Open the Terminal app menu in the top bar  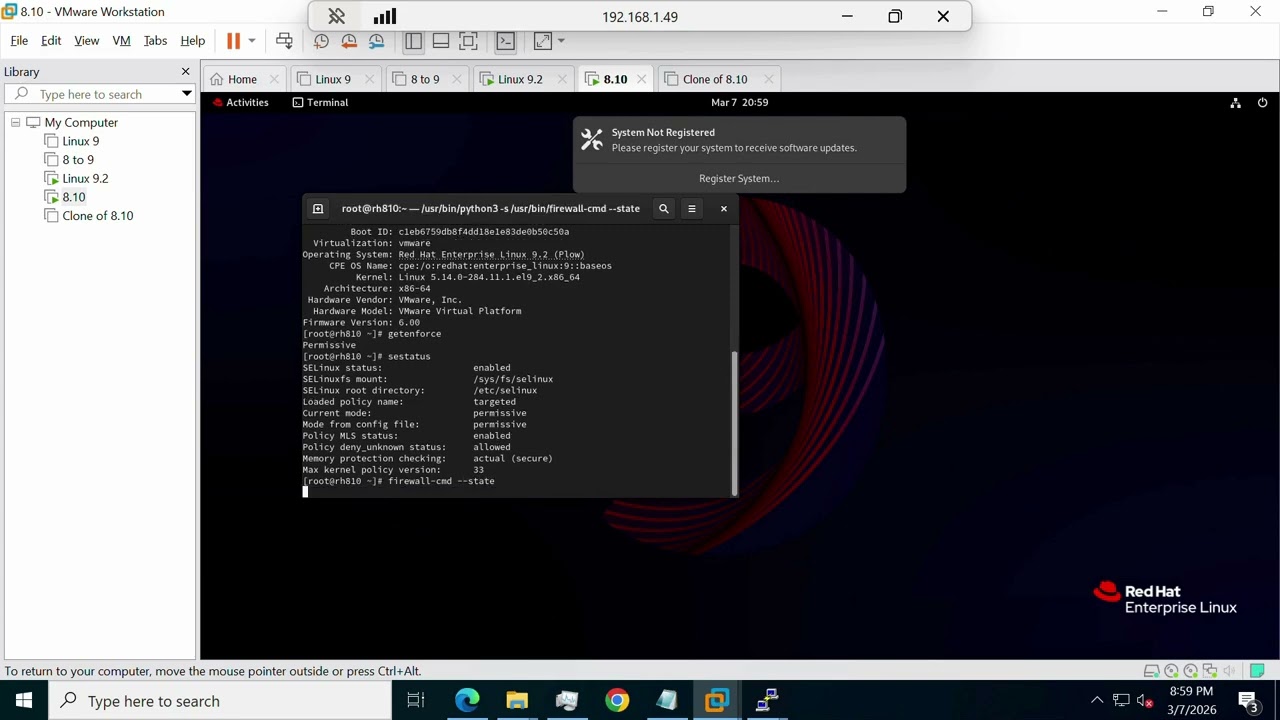click(x=320, y=102)
